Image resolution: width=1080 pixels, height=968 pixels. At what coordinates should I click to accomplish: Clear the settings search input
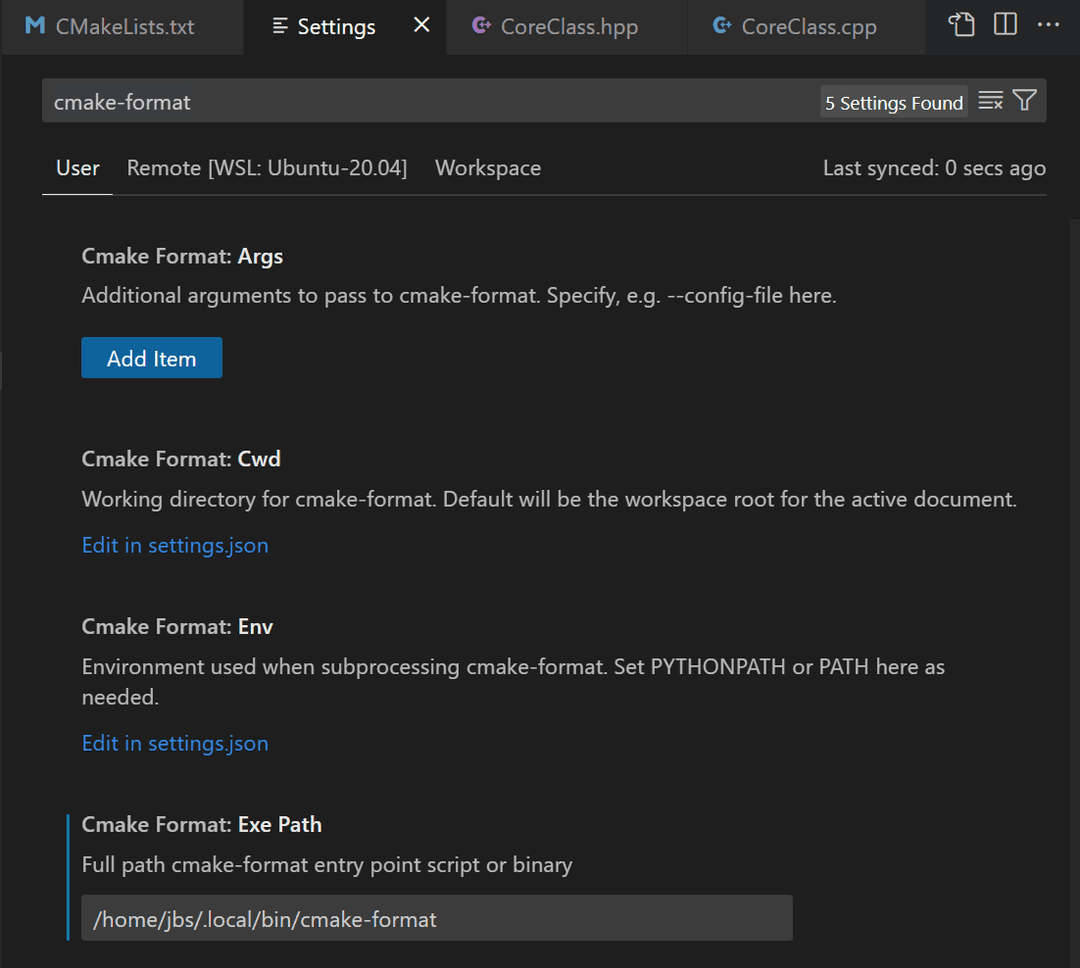tap(990, 101)
